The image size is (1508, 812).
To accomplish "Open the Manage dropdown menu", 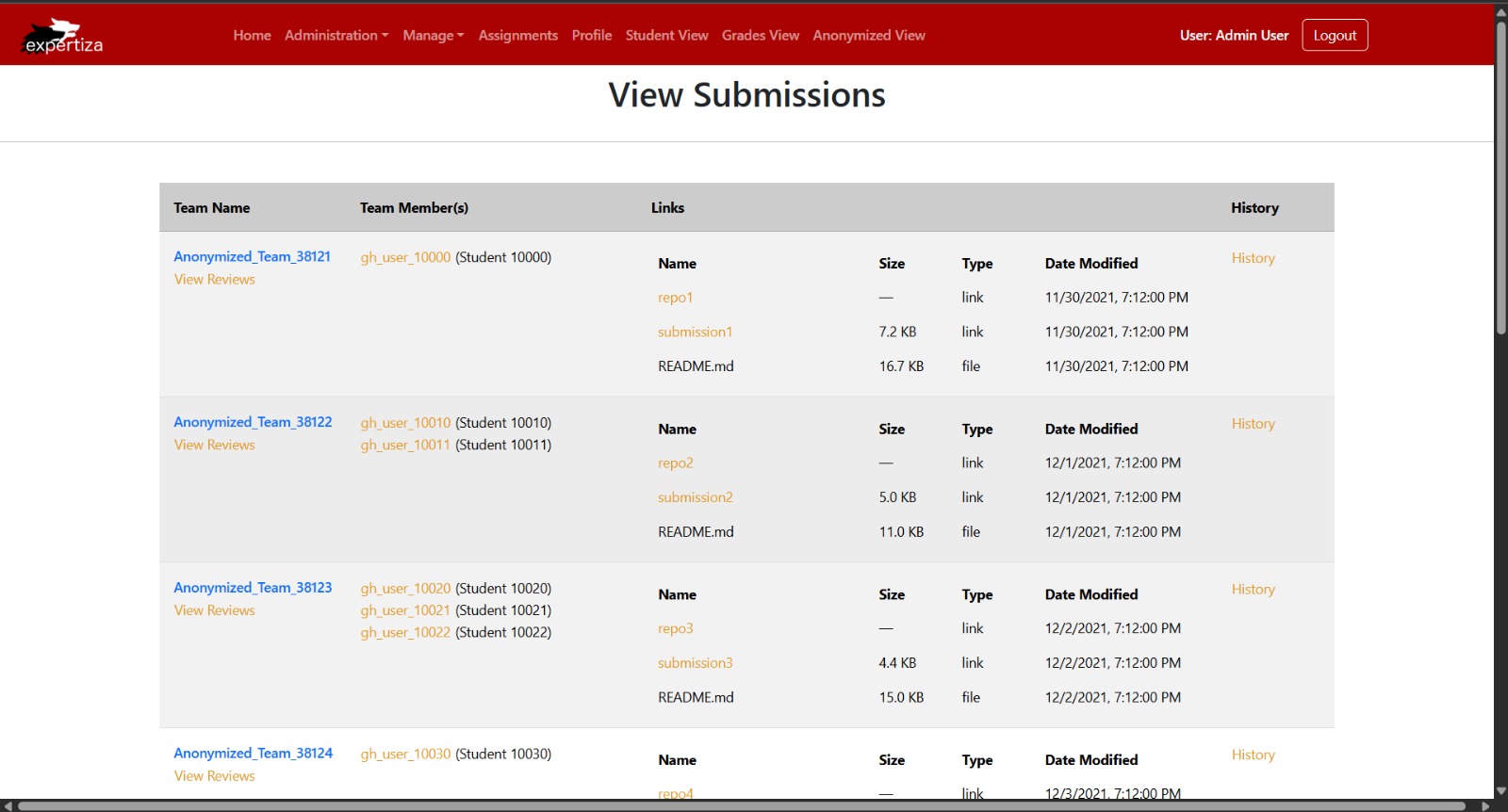I will (433, 36).
